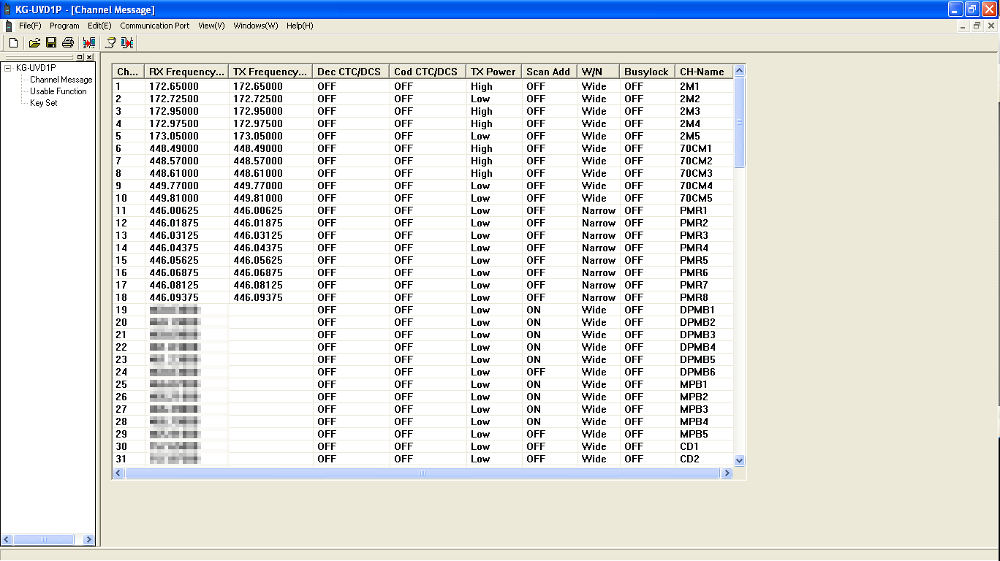Select channel name 70CM1
Viewport: 1000px width, 561px height.
pos(695,149)
